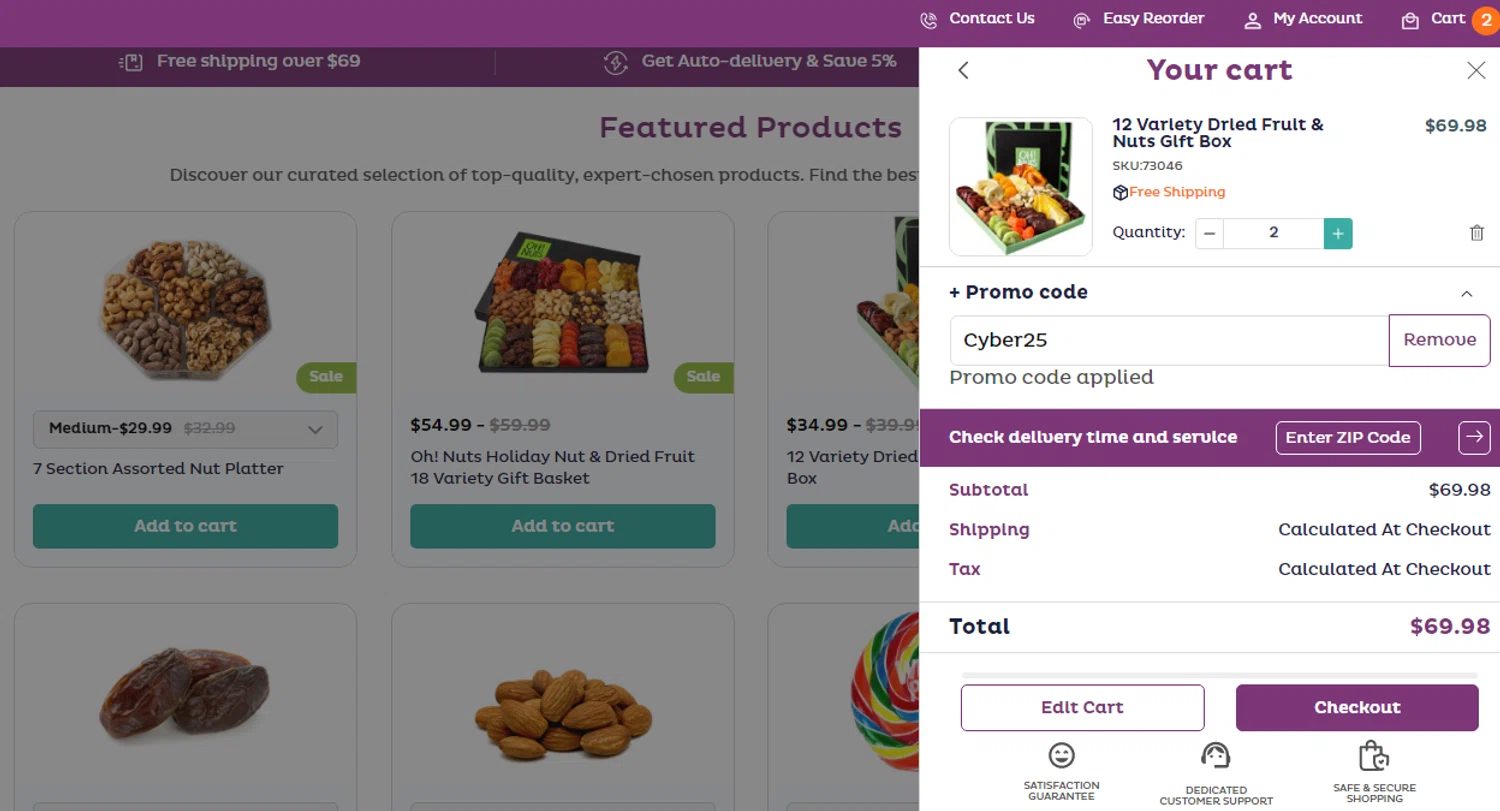Screen dimensions: 1500x811
Task: Open the dried fruit gift box thumbnail
Action: click(1020, 187)
